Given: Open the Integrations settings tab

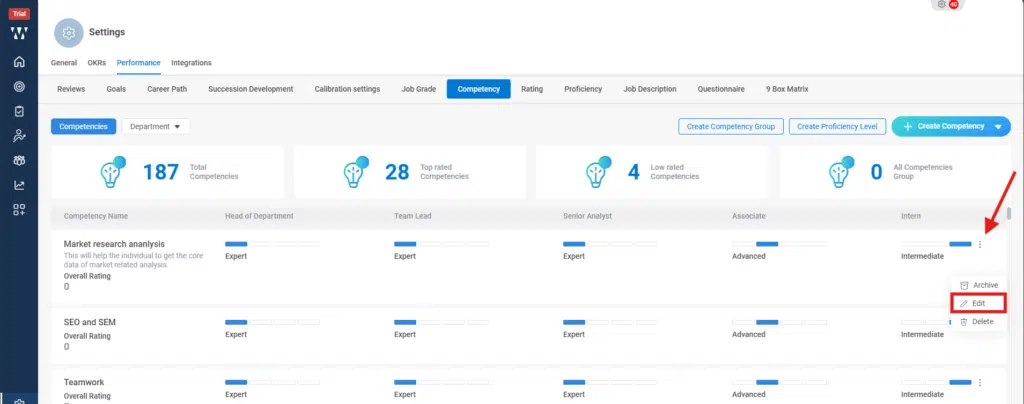Looking at the screenshot, I should coord(191,63).
